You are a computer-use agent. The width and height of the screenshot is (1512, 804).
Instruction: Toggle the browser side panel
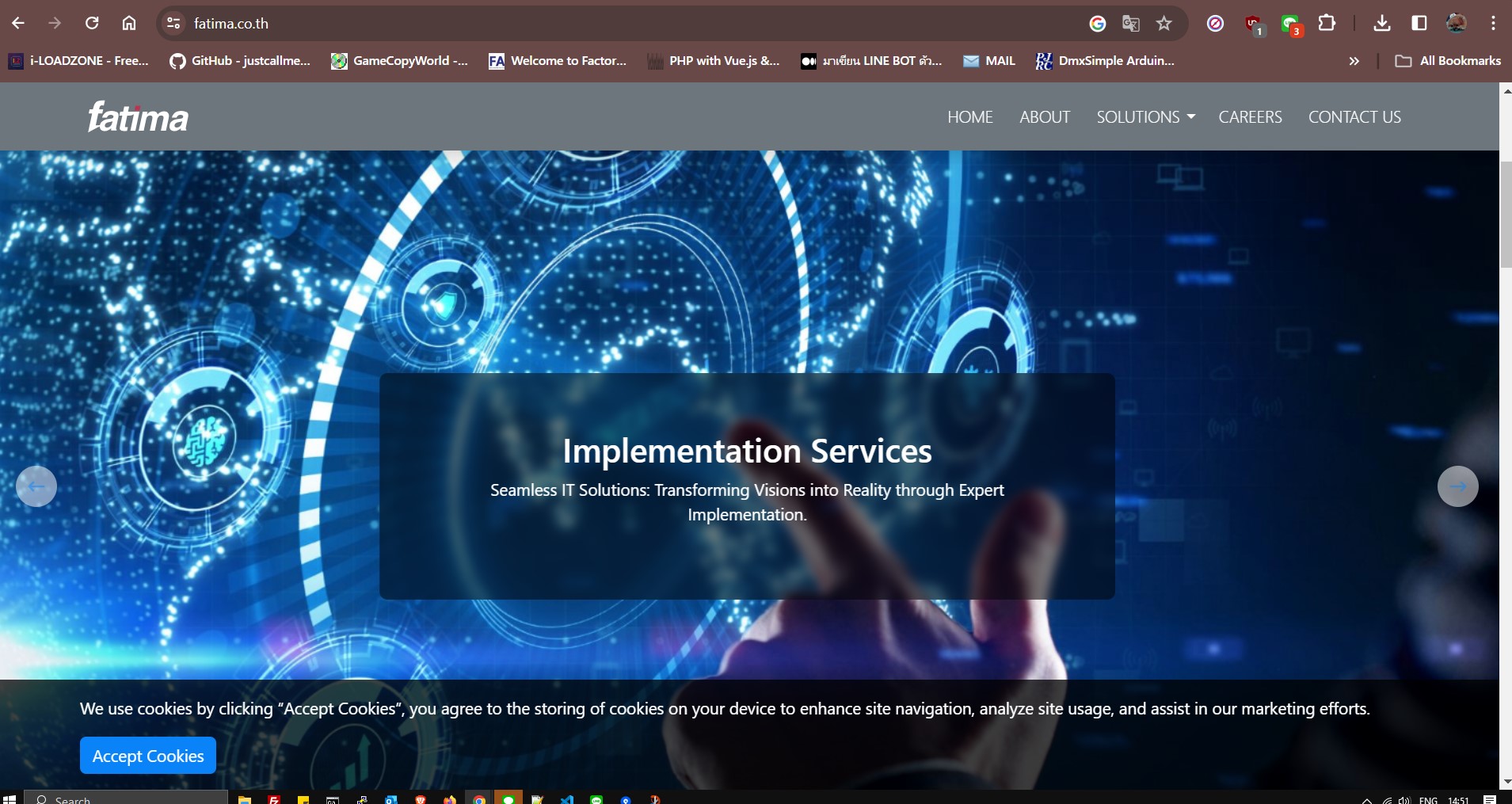pos(1419,23)
